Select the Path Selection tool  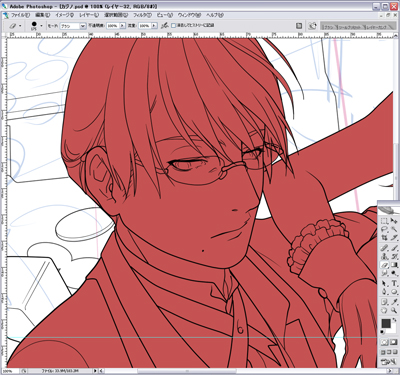[384, 284]
